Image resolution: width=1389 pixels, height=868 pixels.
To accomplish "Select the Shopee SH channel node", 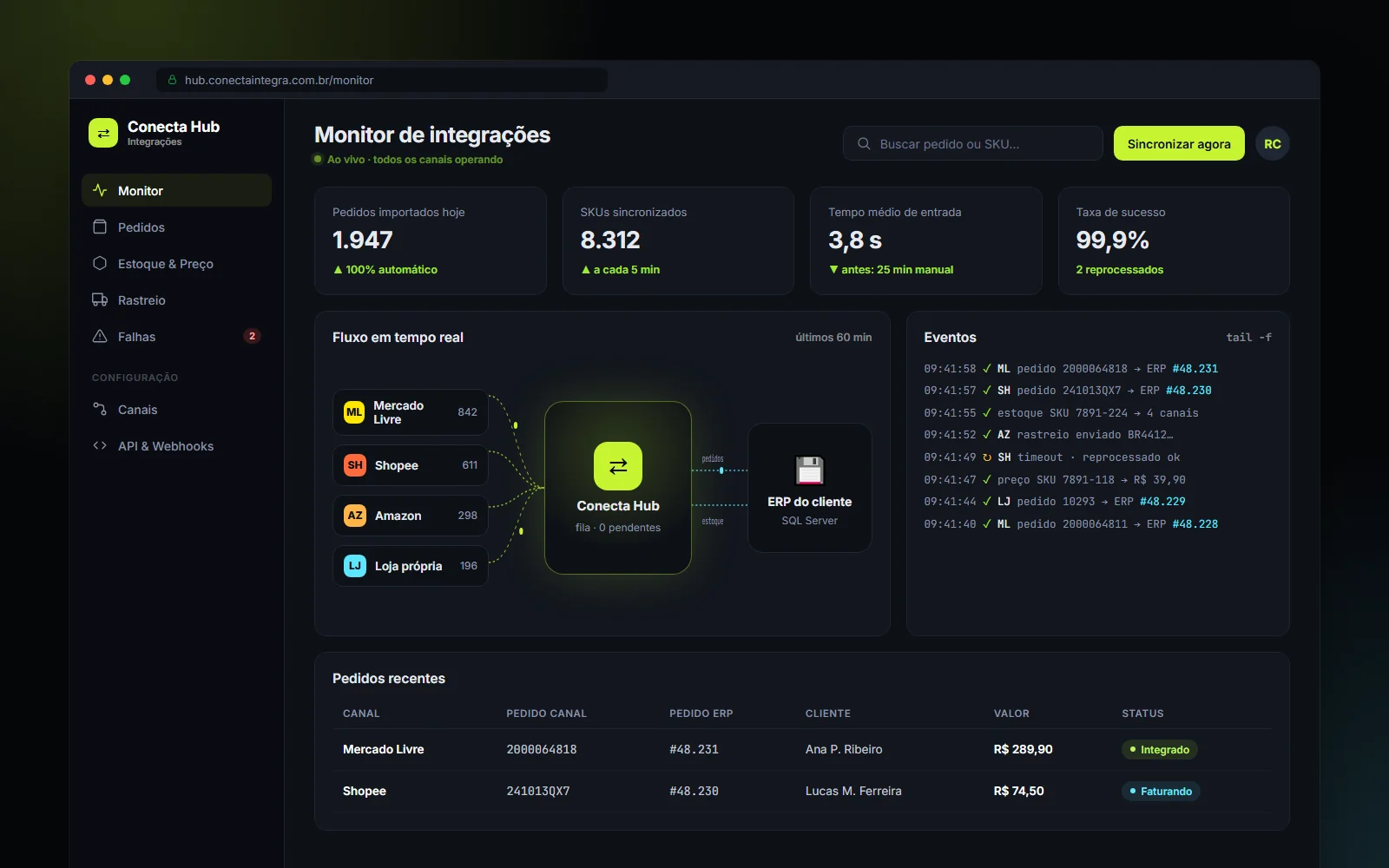I will (410, 465).
